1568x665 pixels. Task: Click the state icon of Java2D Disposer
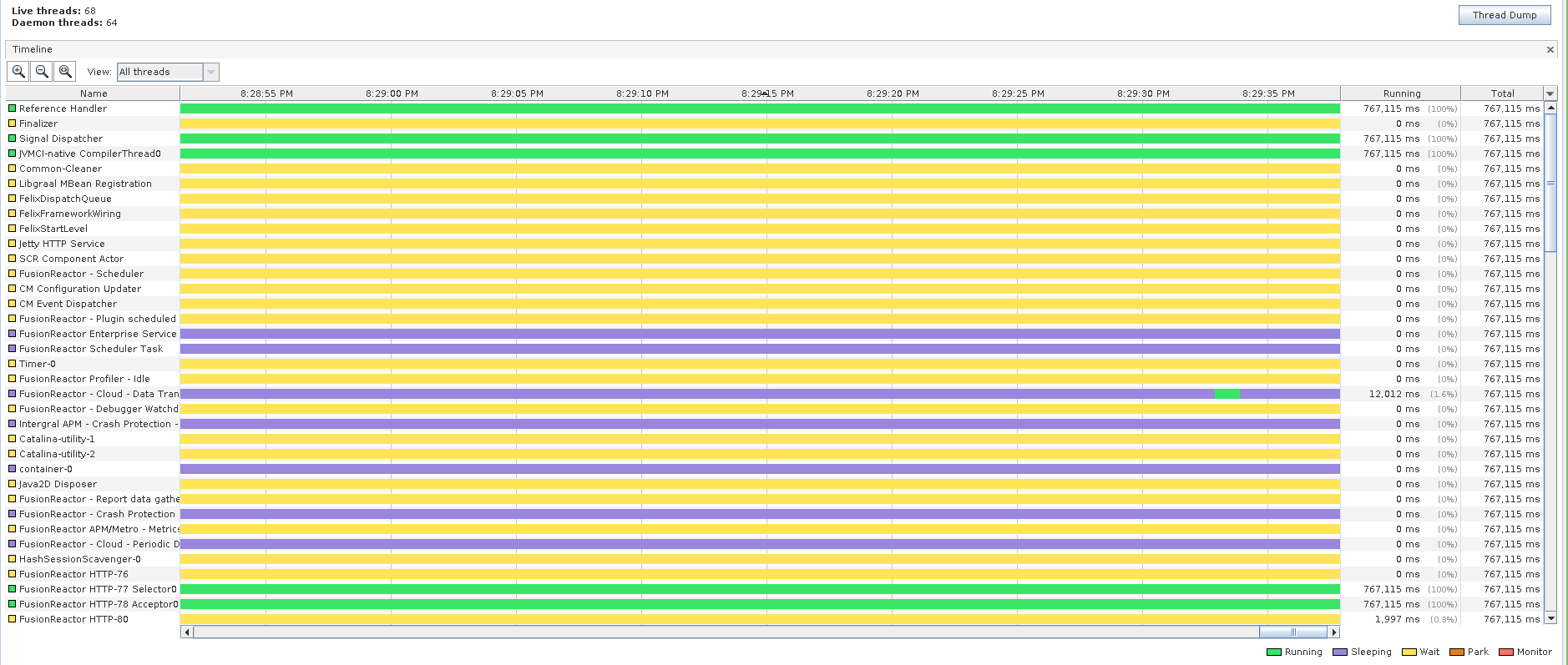[x=13, y=484]
